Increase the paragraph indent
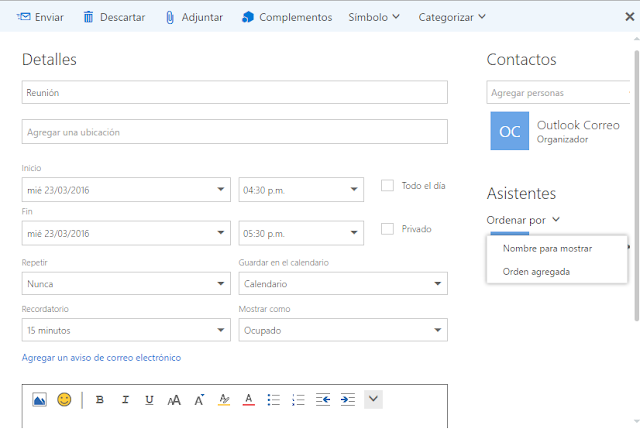 click(x=348, y=399)
